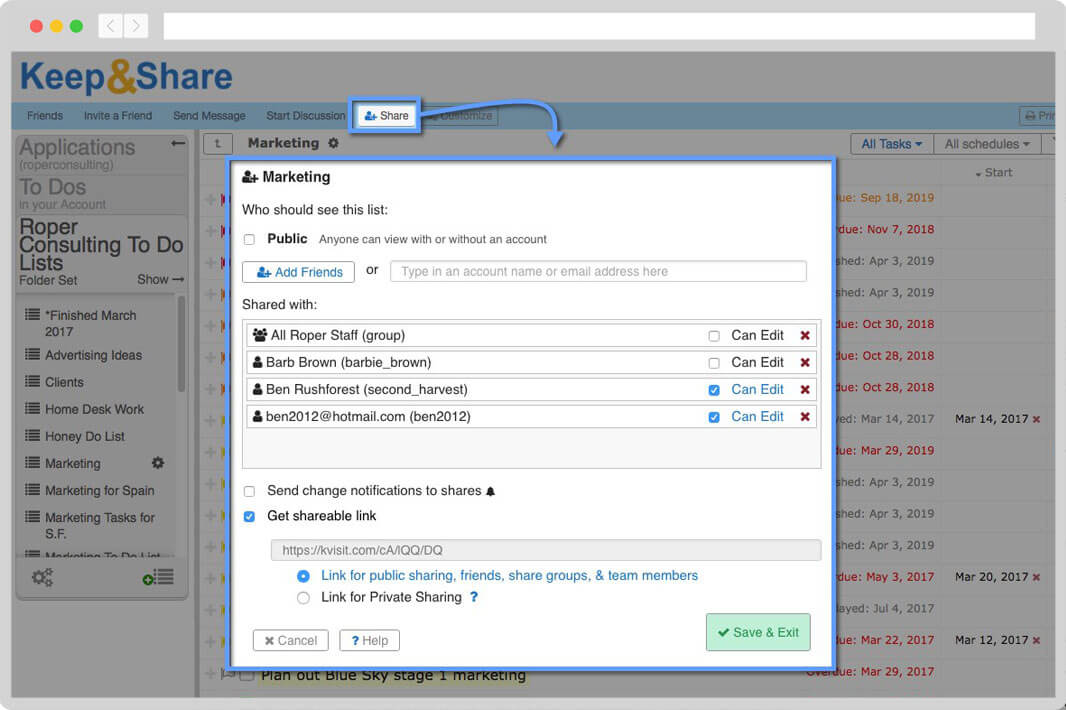Click the browser address bar
This screenshot has width=1066, height=710.
pyautogui.click(x=599, y=27)
